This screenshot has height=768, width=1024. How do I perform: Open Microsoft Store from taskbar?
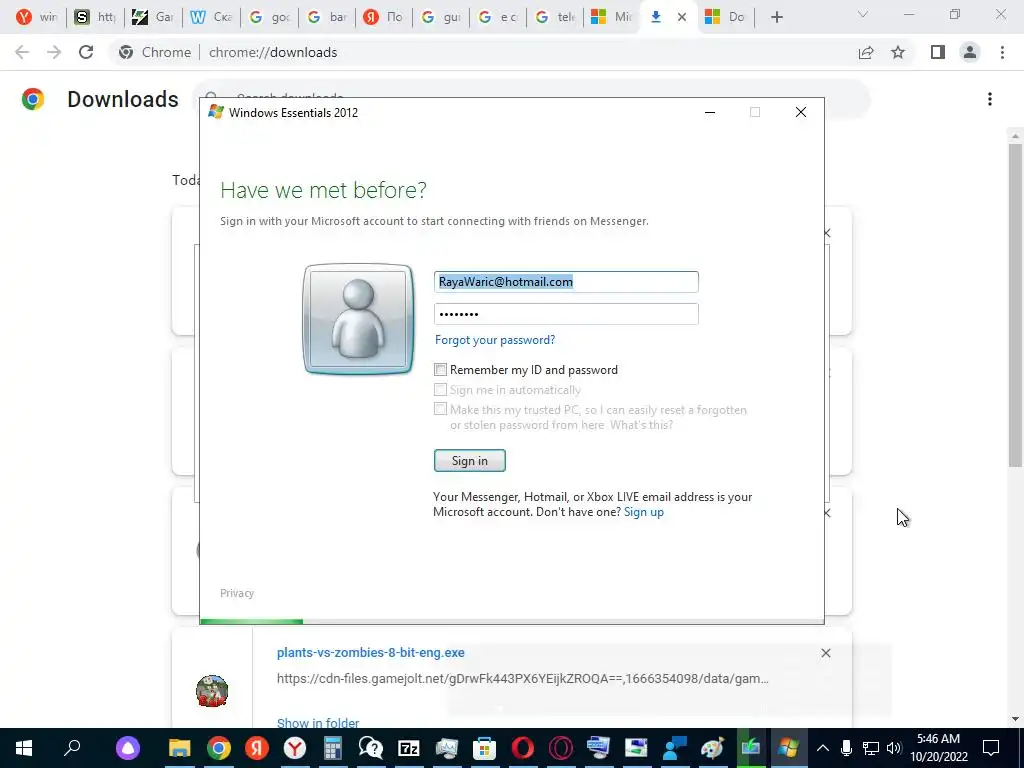tap(485, 748)
